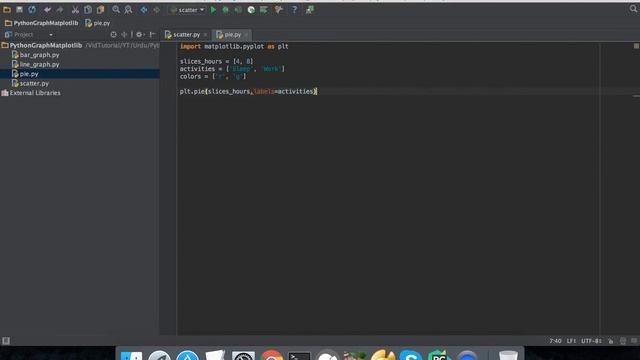Click the Run with Coverage icon
The width and height of the screenshot is (640, 360).
coord(238,10)
